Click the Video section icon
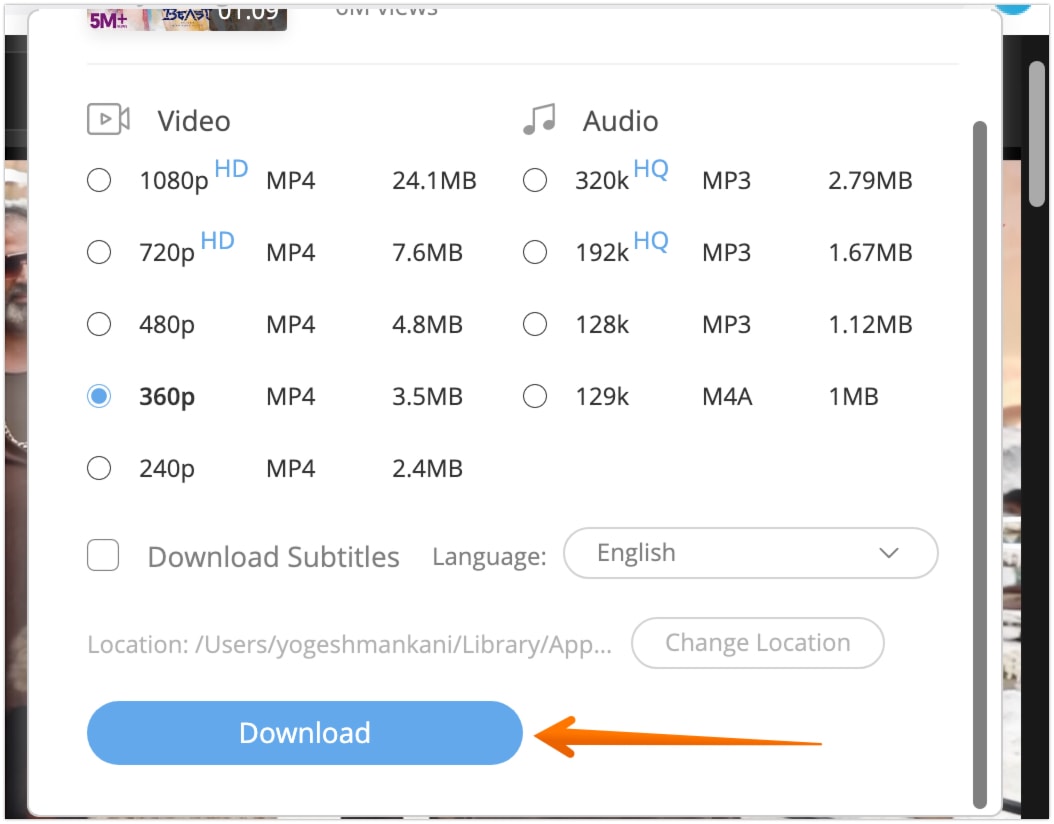 [107, 118]
